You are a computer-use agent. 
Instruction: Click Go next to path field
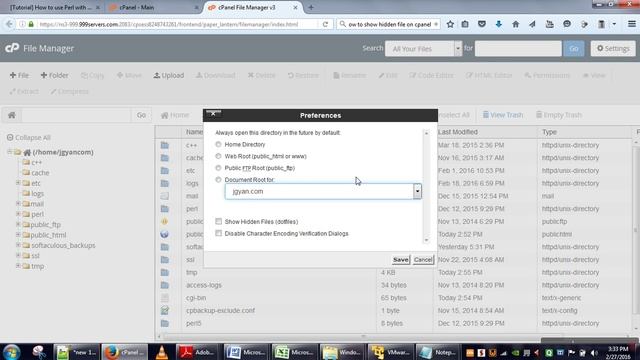(x=141, y=115)
